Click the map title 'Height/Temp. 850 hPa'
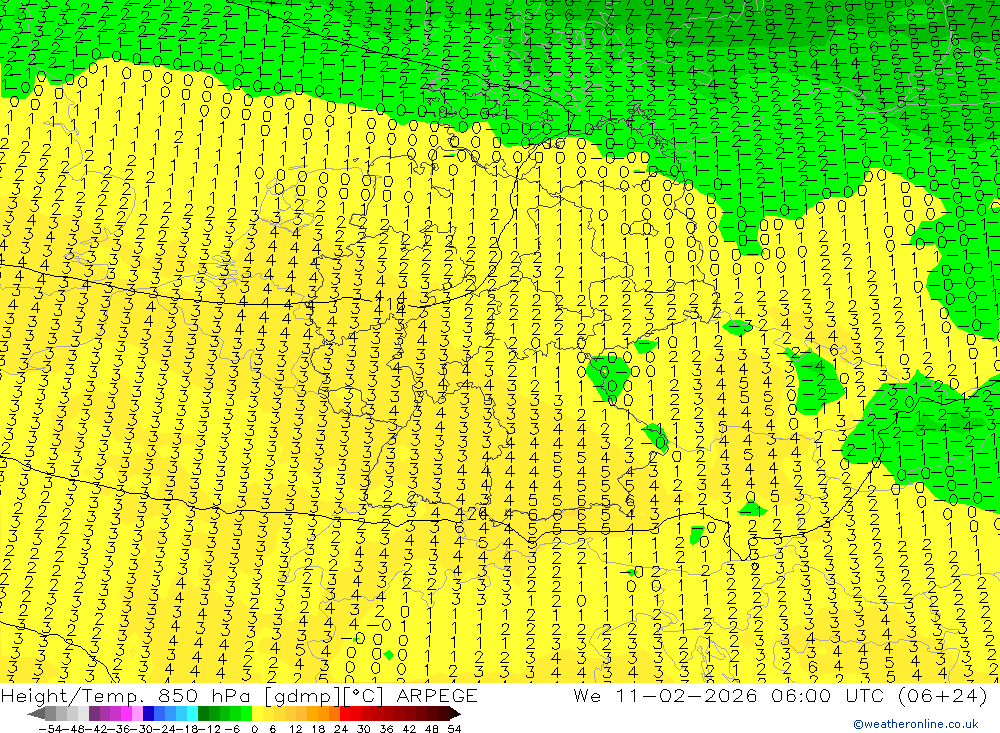This screenshot has width=1000, height=733. point(126,696)
